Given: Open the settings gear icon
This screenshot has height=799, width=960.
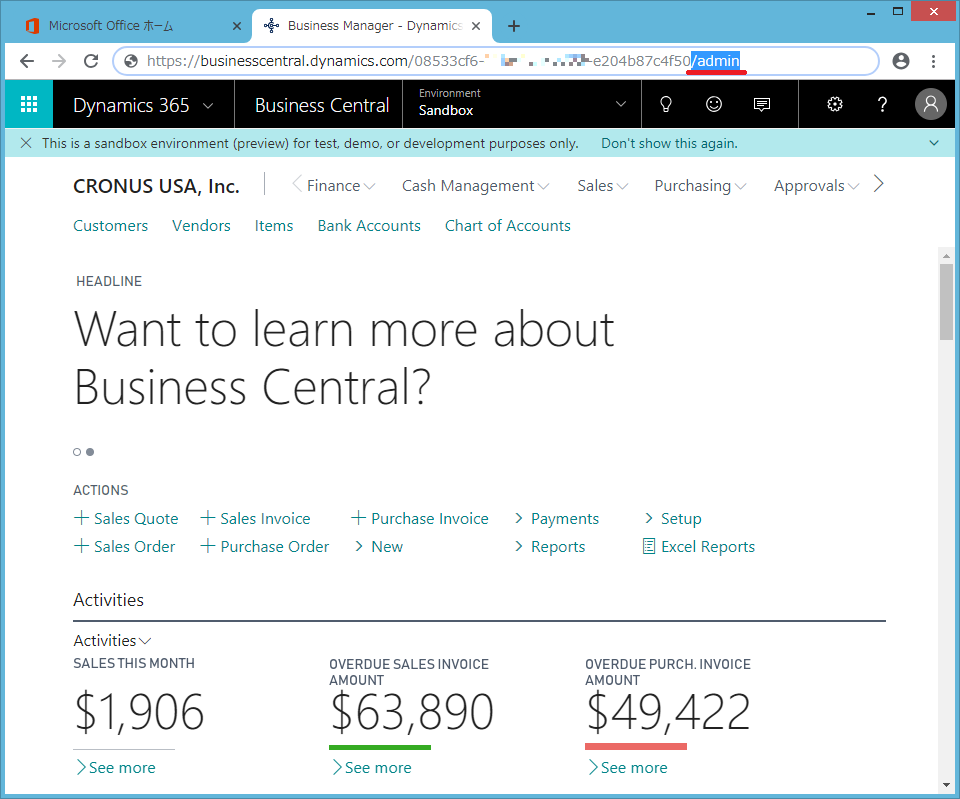Looking at the screenshot, I should pos(834,105).
